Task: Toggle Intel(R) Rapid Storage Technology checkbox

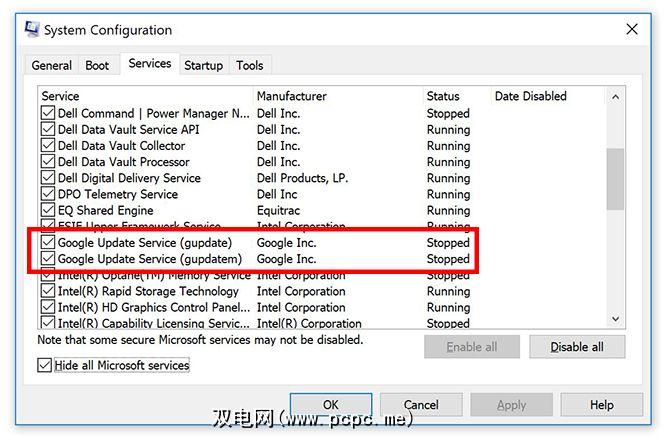Action: (x=48, y=291)
